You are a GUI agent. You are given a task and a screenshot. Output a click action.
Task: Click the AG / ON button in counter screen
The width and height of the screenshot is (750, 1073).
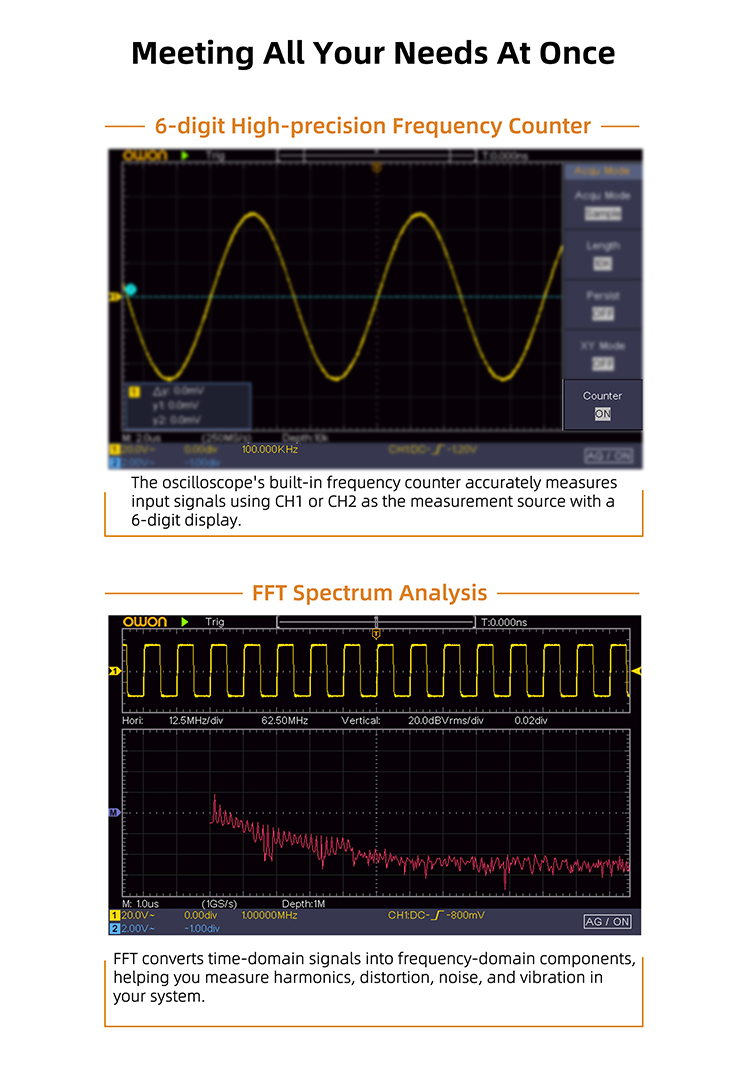[608, 456]
